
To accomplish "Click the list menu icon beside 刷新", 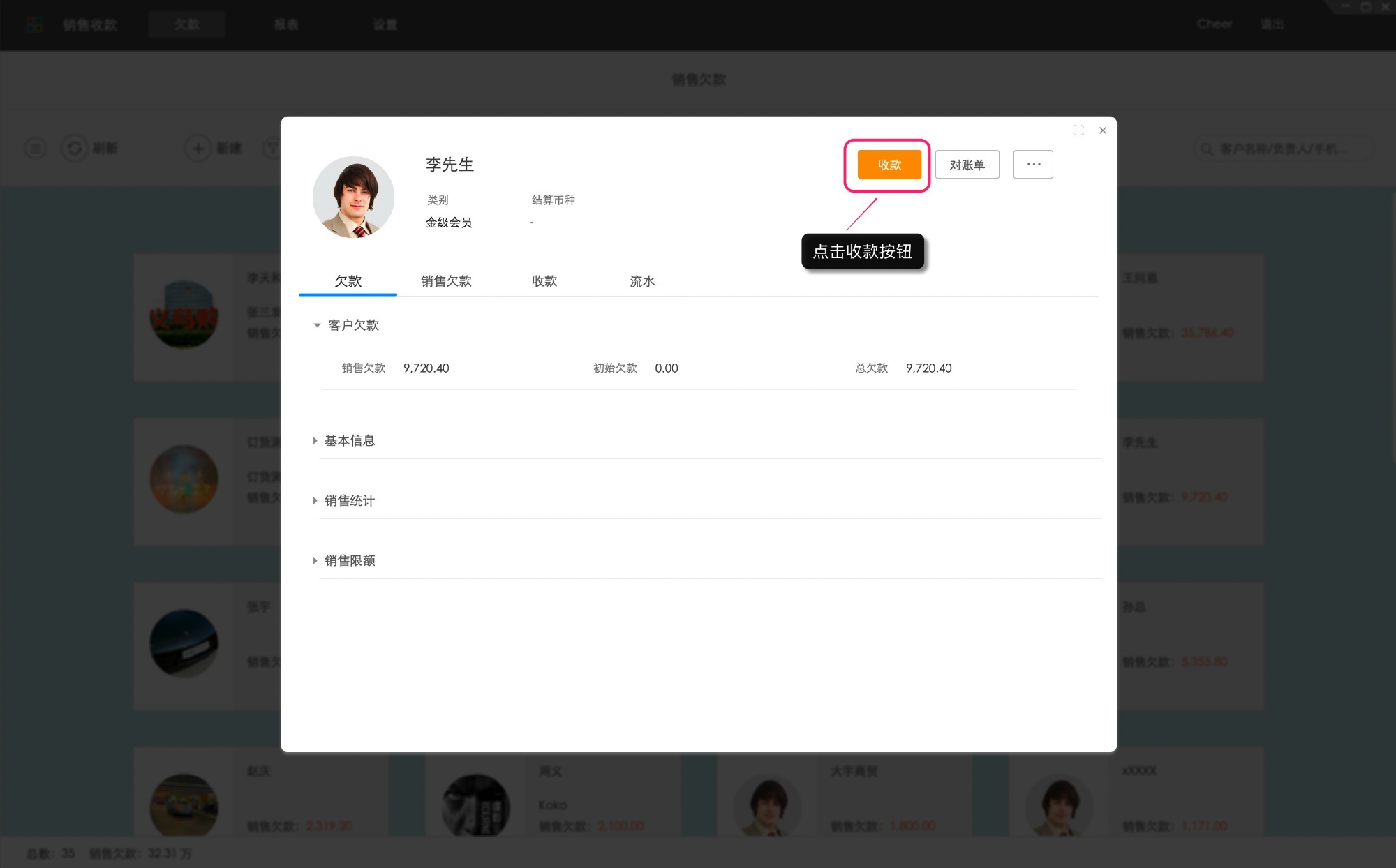I will tap(35, 148).
